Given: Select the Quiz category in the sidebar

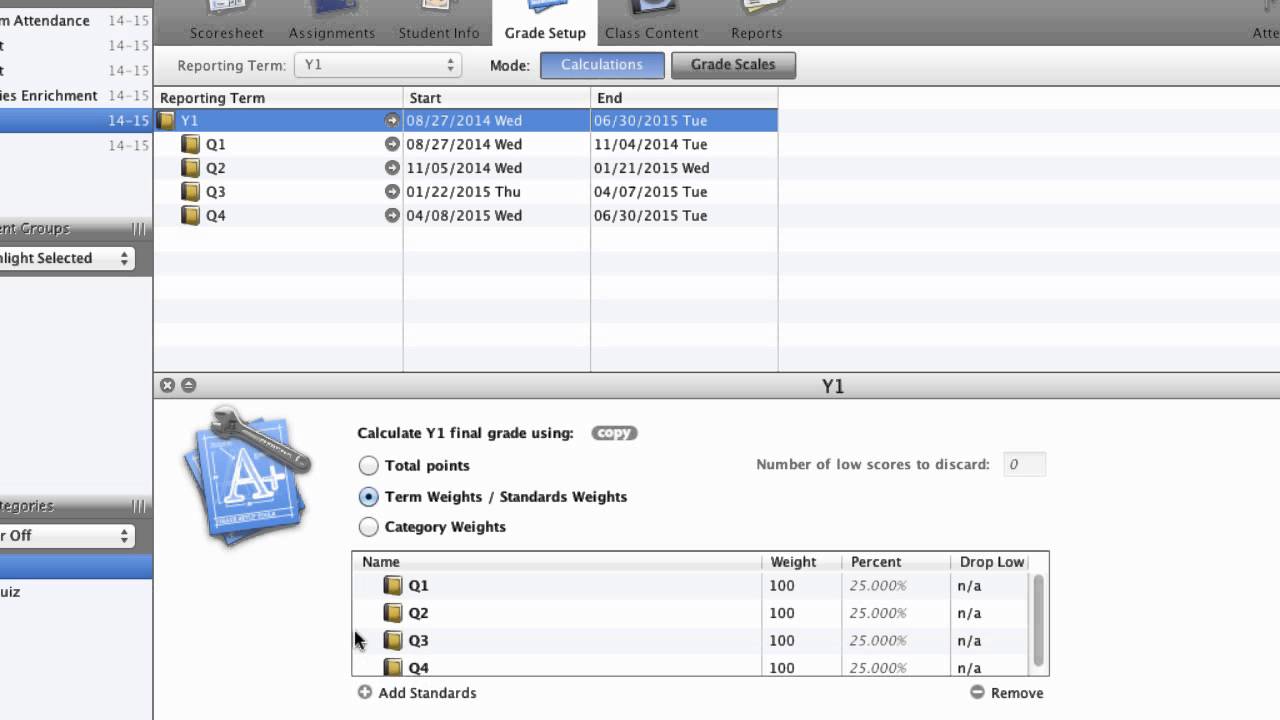Looking at the screenshot, I should [76, 592].
